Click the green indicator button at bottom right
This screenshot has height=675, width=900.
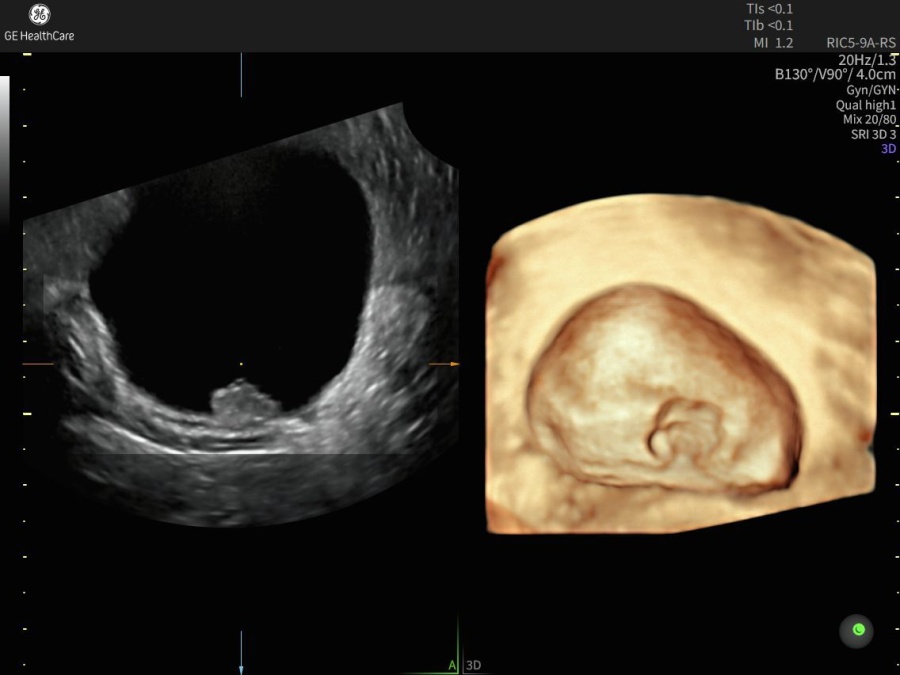click(x=856, y=630)
